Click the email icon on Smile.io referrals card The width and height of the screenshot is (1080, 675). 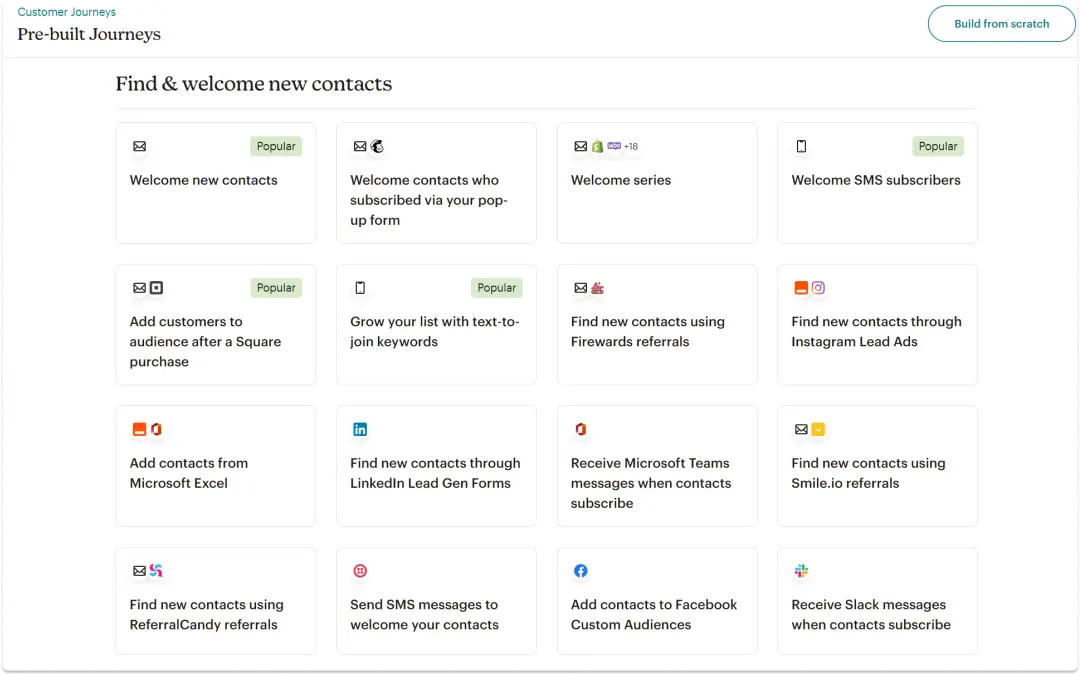[x=801, y=429]
